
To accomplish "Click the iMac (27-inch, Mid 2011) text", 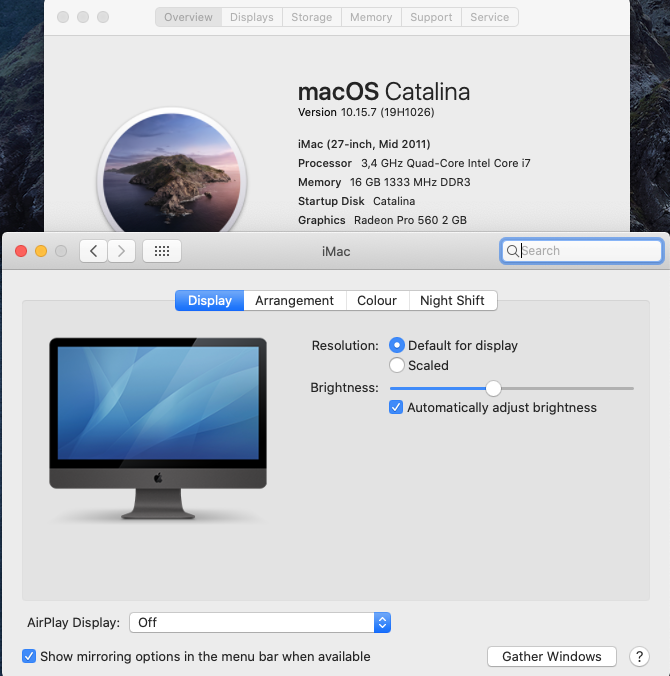I will pyautogui.click(x=364, y=144).
